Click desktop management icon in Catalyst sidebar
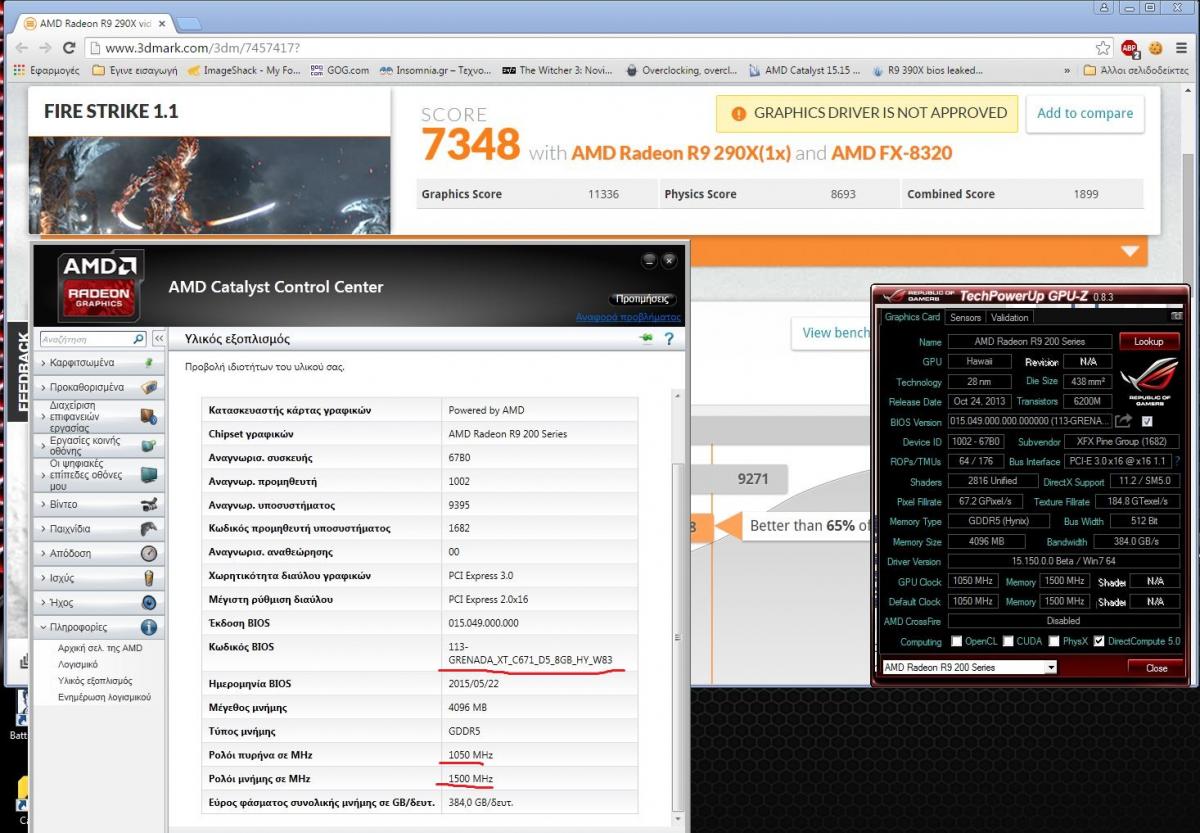The width and height of the screenshot is (1200, 833). [148, 415]
